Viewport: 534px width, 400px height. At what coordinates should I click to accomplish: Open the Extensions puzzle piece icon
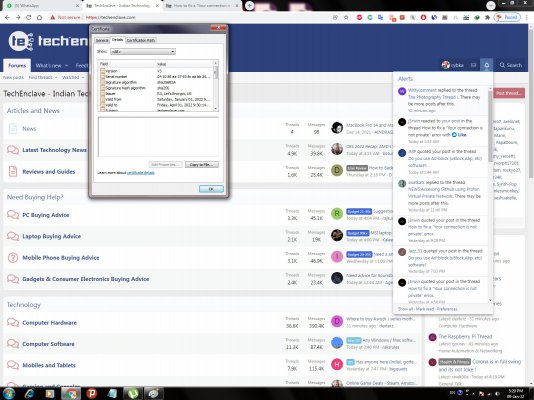(x=487, y=17)
